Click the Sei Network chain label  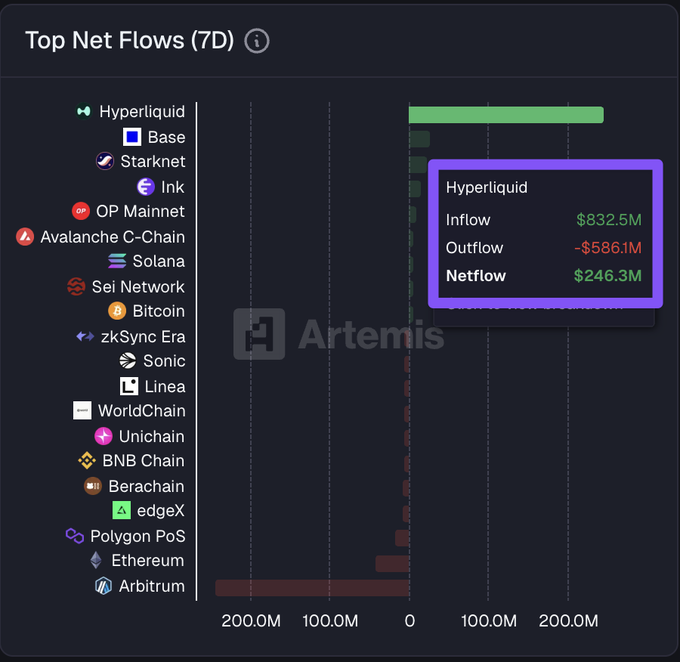click(138, 287)
